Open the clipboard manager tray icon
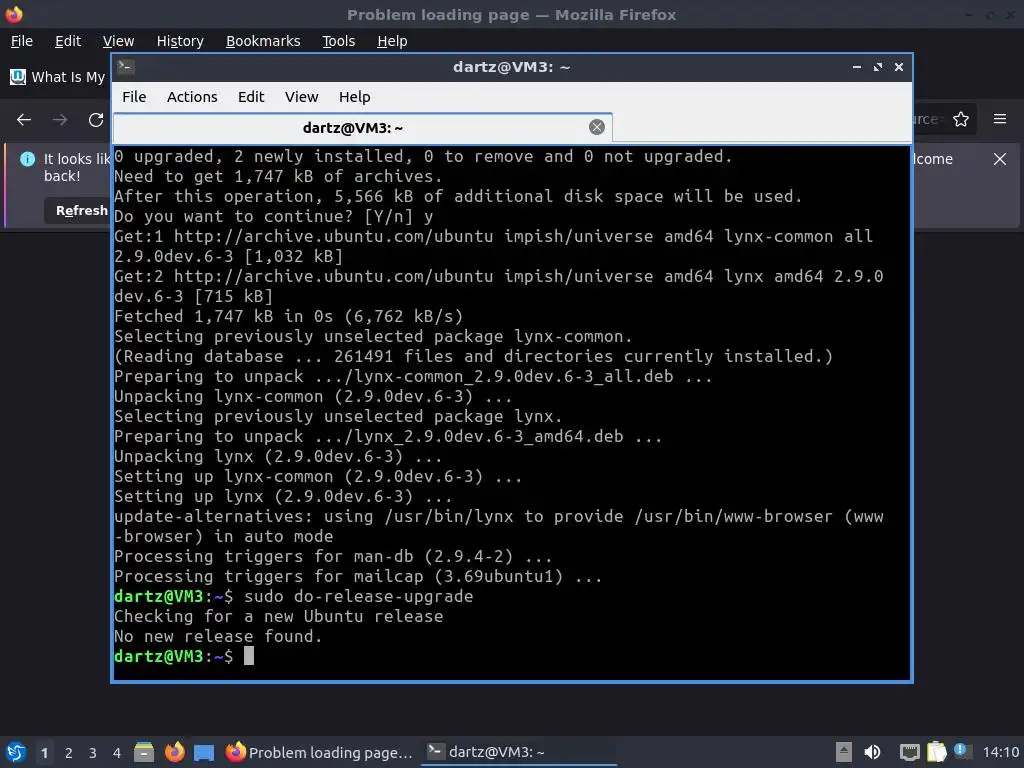The width and height of the screenshot is (1024, 768). pos(936,752)
